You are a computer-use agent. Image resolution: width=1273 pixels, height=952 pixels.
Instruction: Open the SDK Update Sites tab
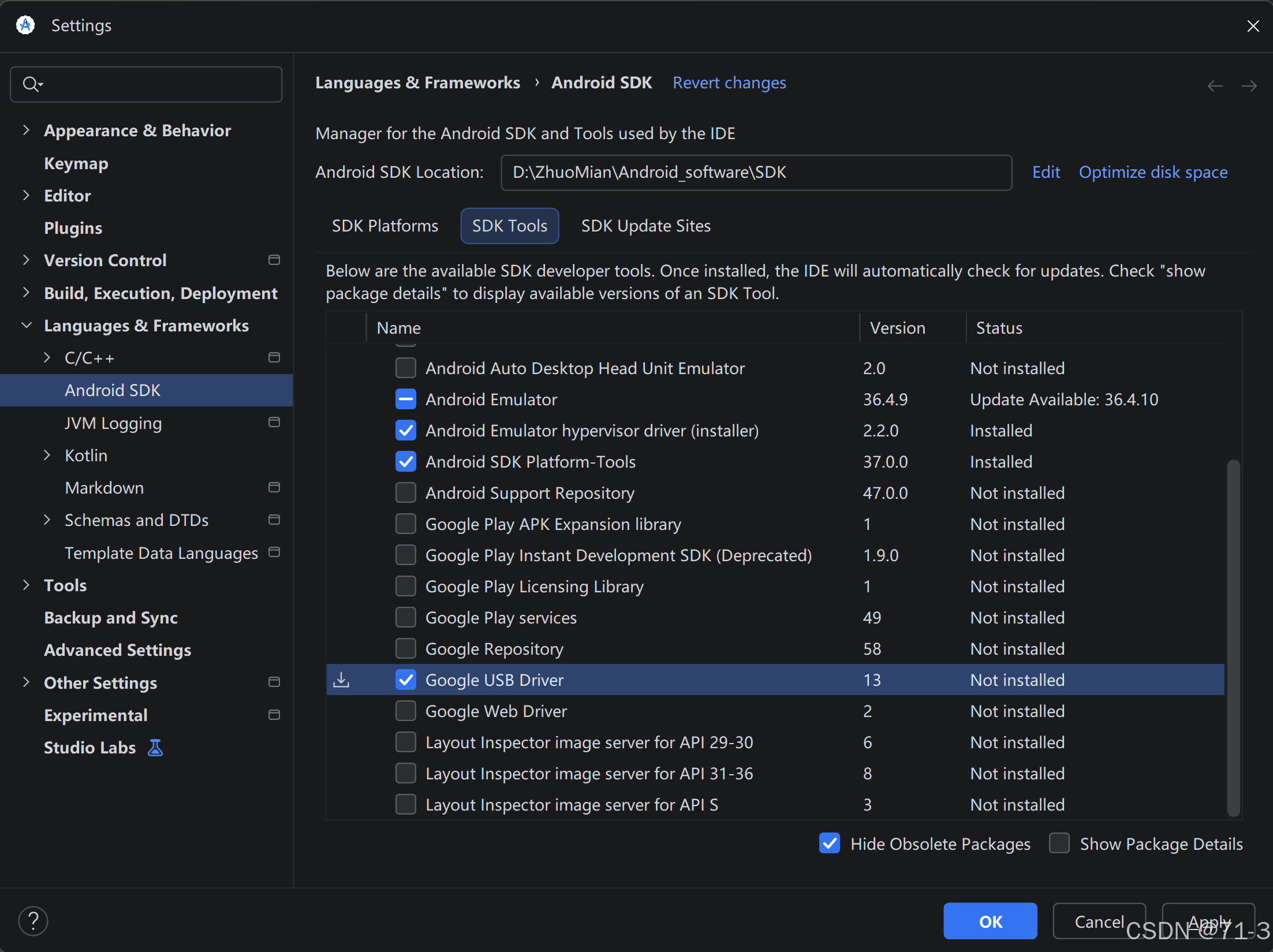[645, 226]
